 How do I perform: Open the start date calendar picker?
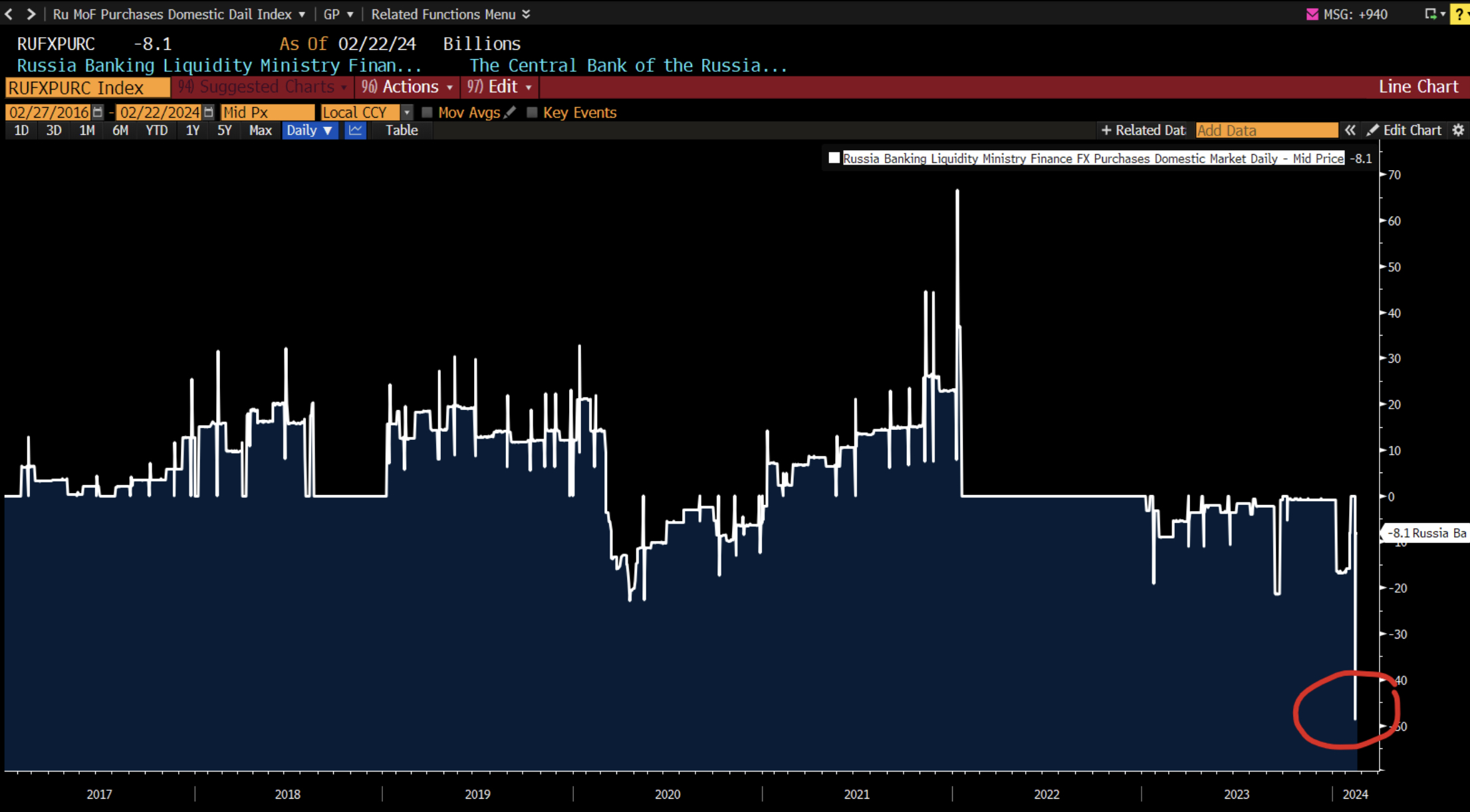click(x=98, y=112)
